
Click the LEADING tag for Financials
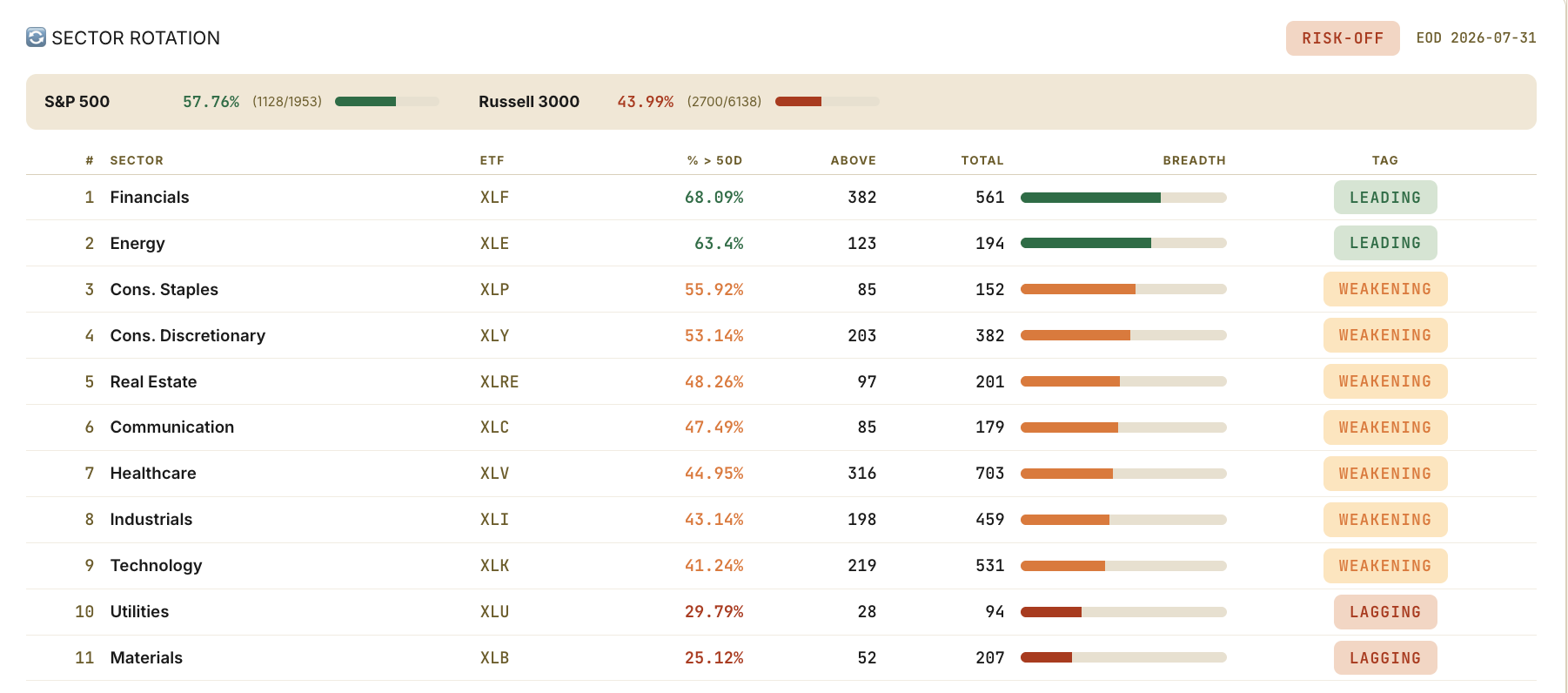[1385, 198]
